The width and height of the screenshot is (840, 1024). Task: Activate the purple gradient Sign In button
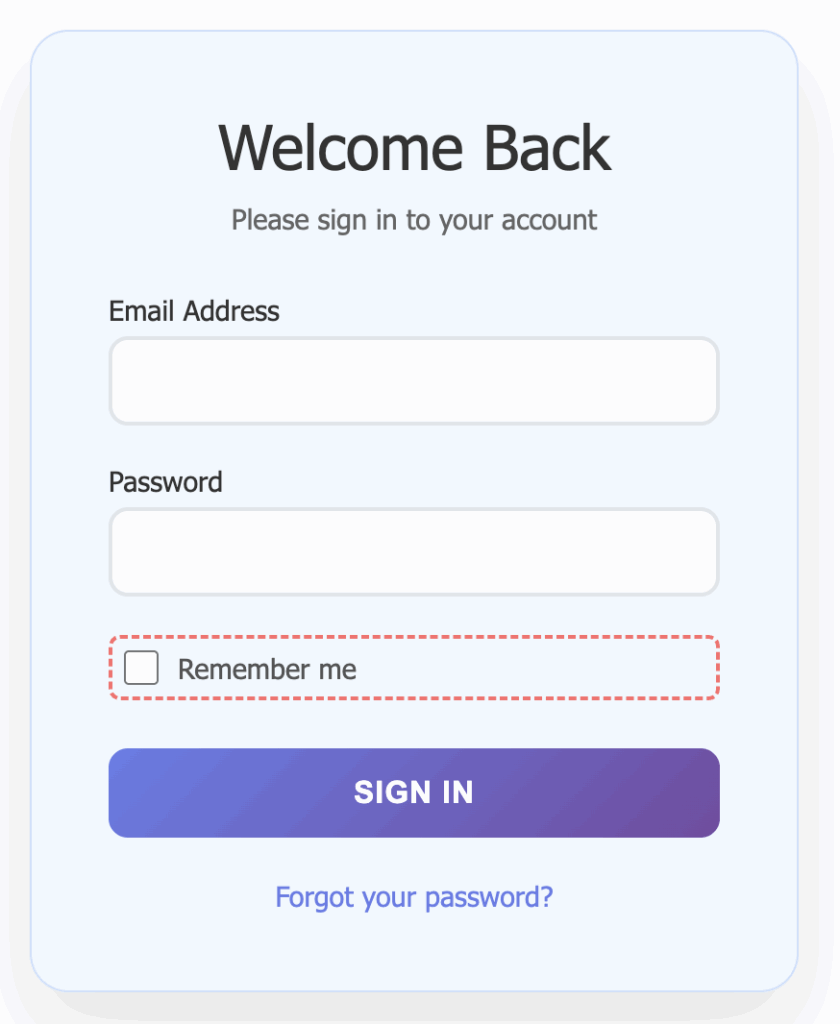point(413,793)
